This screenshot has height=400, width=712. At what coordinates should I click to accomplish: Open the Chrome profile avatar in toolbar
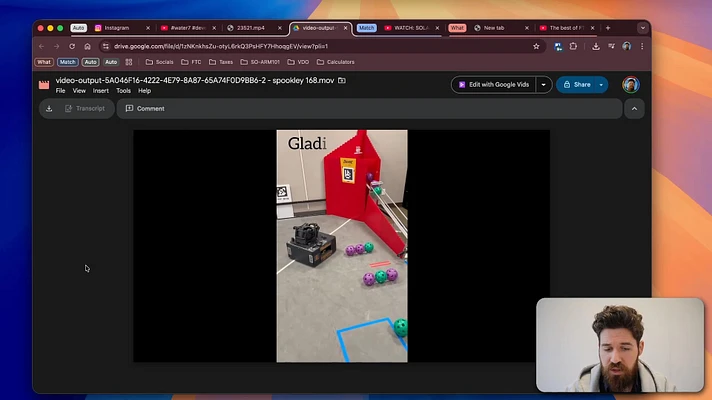[x=627, y=46]
